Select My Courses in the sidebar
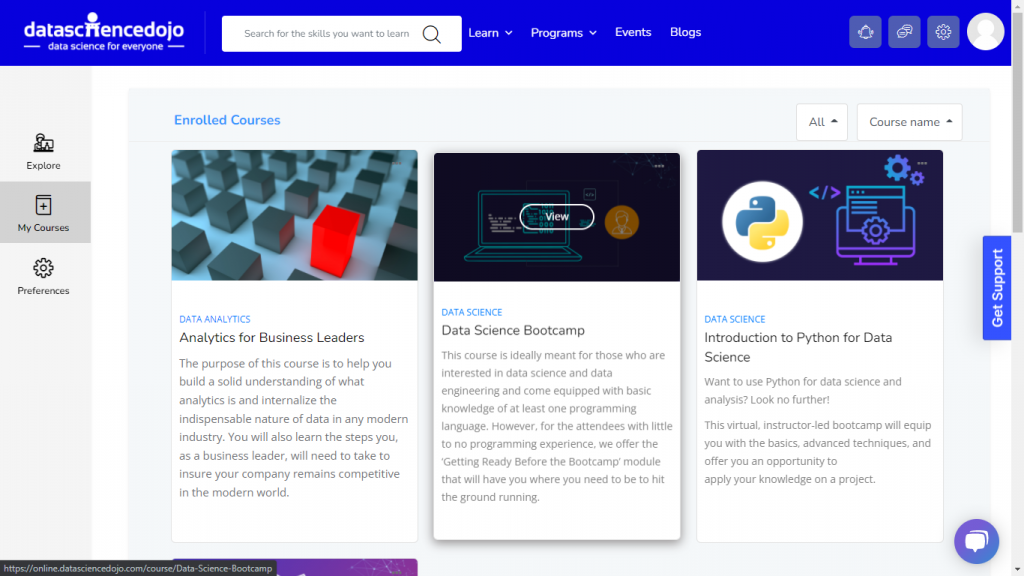1024x576 pixels. click(44, 213)
